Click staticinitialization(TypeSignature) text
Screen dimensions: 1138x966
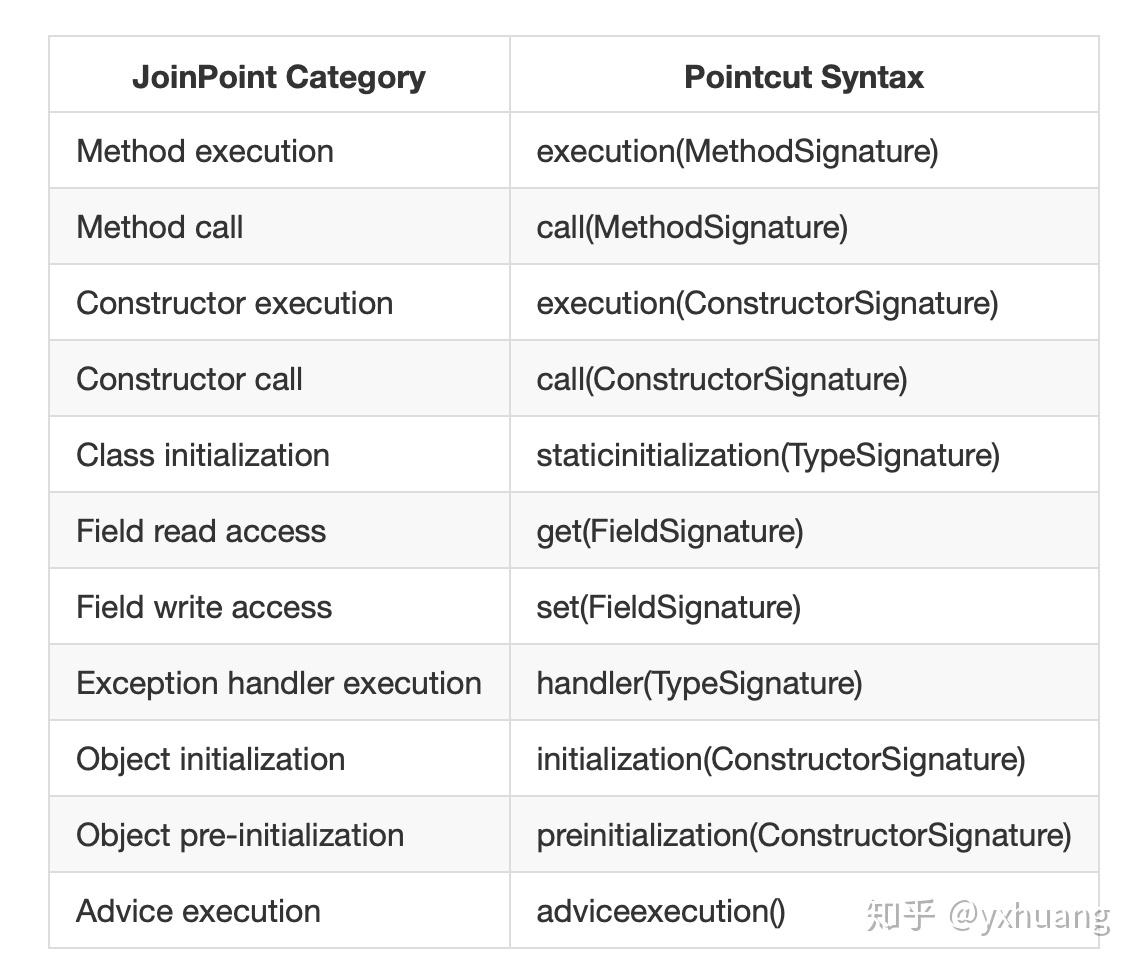pyautogui.click(x=768, y=455)
